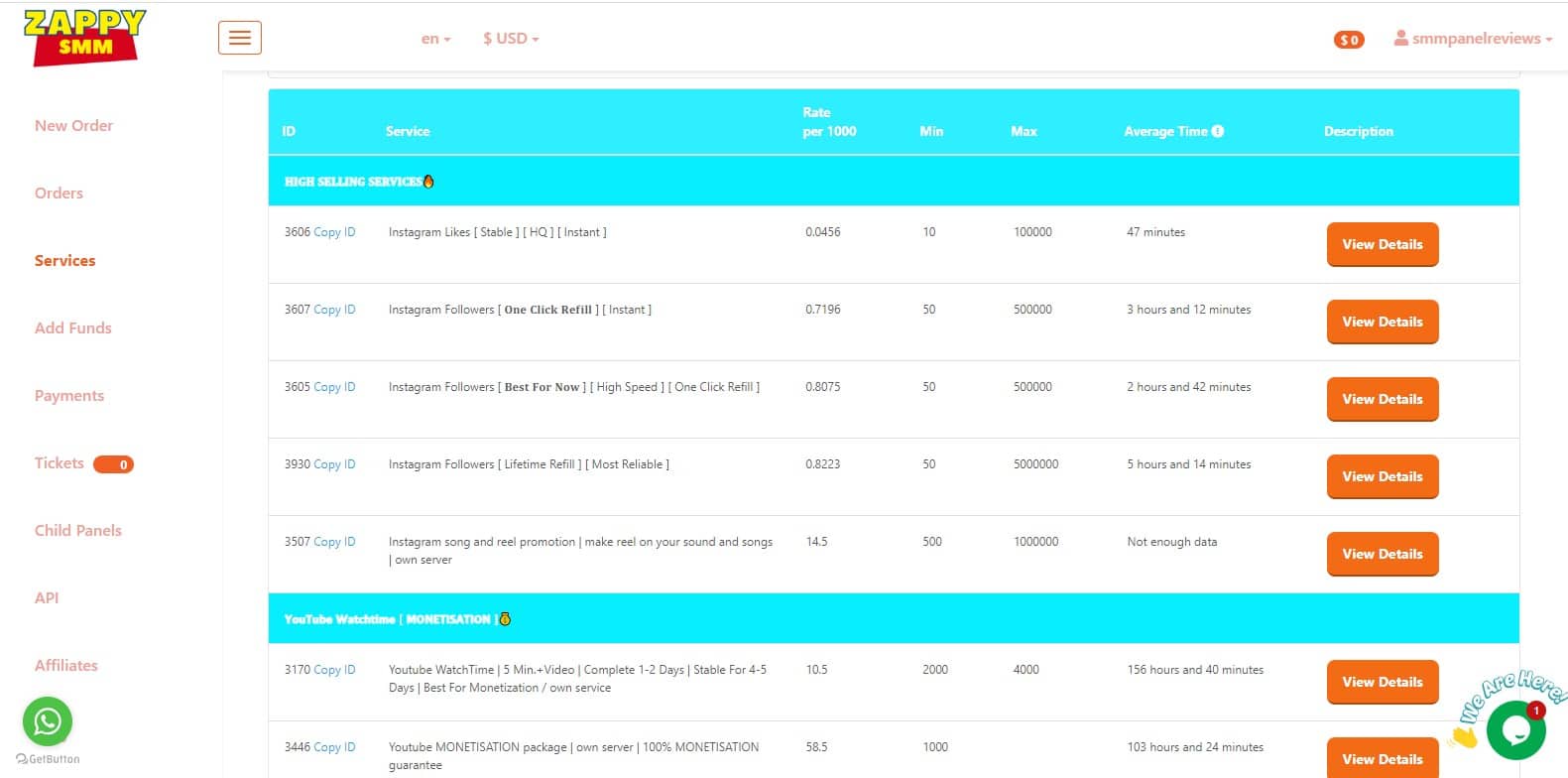Click the Tickets count badge
1568x778 pixels.
(114, 464)
